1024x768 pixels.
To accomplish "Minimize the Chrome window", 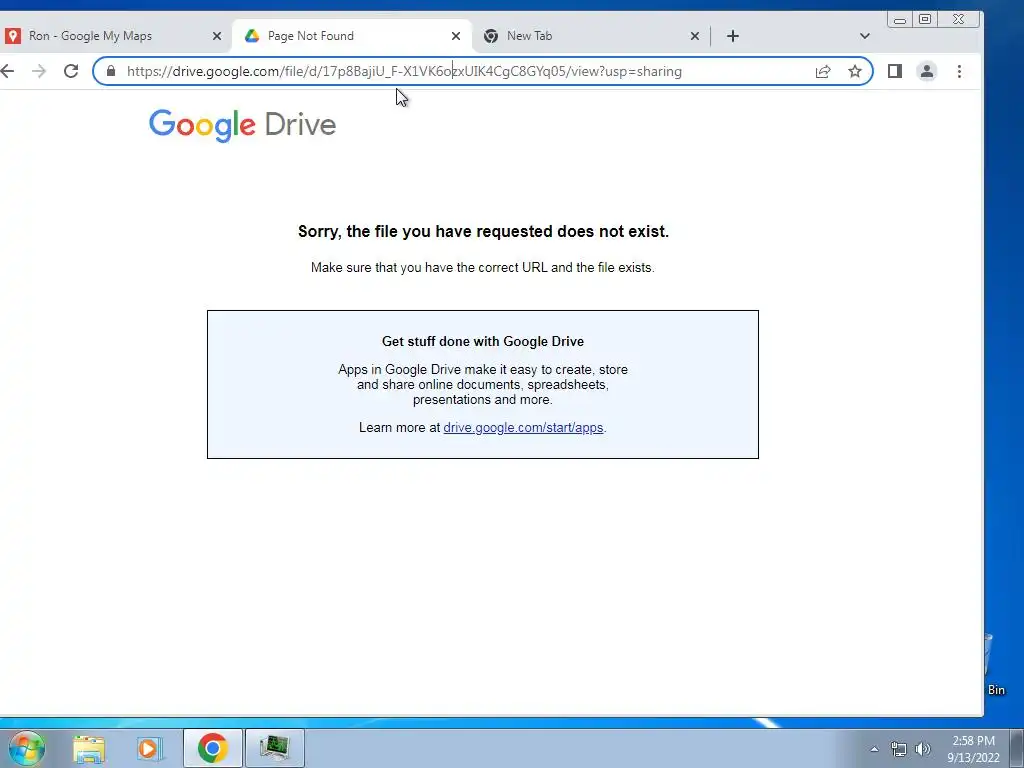I will [x=899, y=20].
